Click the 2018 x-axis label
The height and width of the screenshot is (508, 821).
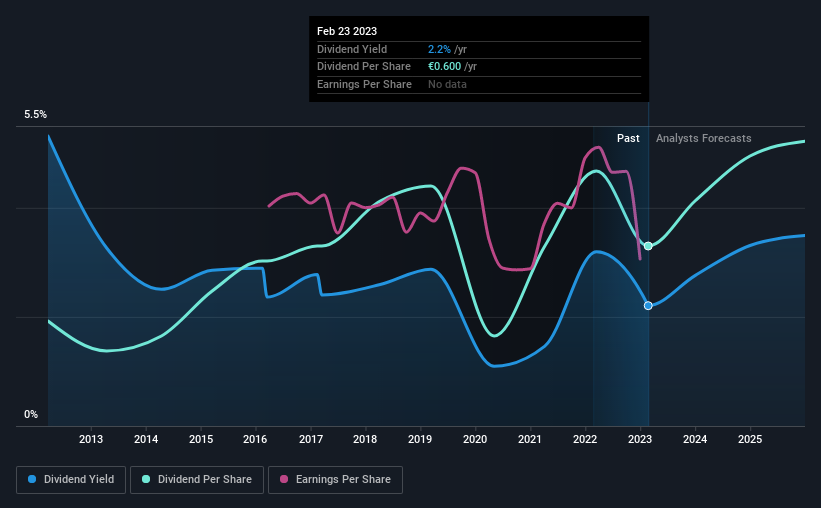[x=365, y=439]
